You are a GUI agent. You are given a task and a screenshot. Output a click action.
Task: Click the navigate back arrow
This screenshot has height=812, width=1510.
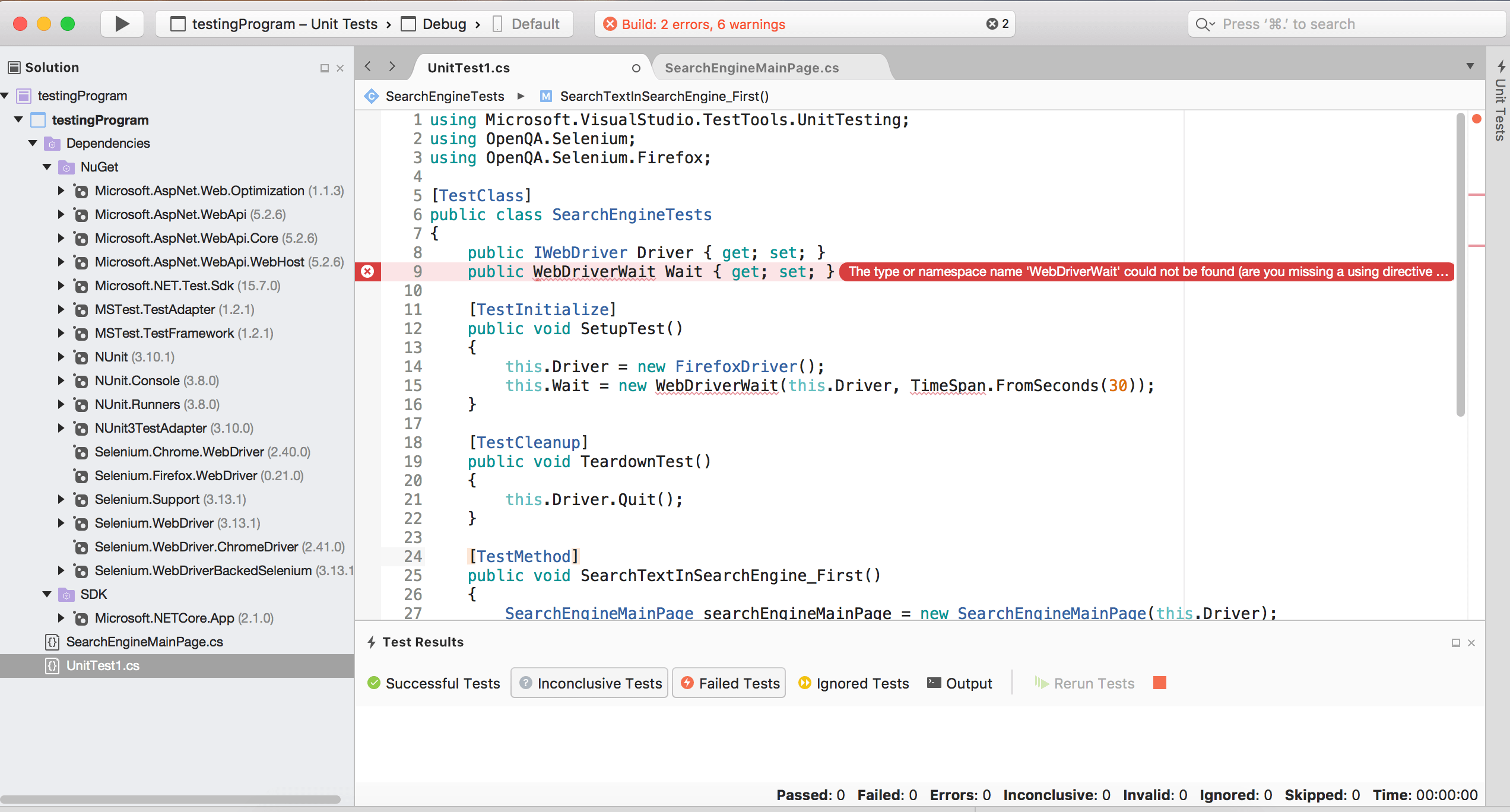tap(368, 66)
